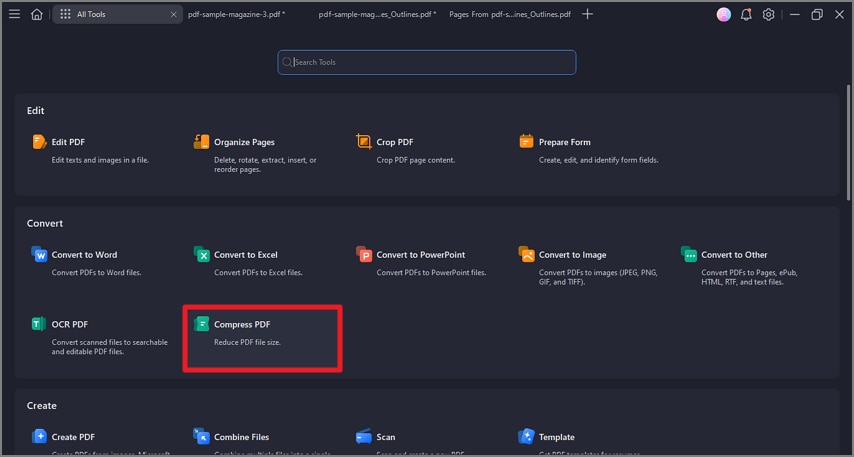Go to the Home screen icon
Screen dimensions: 854x457
coord(37,15)
